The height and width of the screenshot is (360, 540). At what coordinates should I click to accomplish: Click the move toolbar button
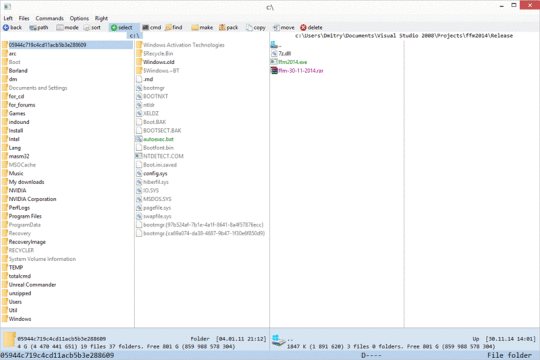[x=284, y=28]
